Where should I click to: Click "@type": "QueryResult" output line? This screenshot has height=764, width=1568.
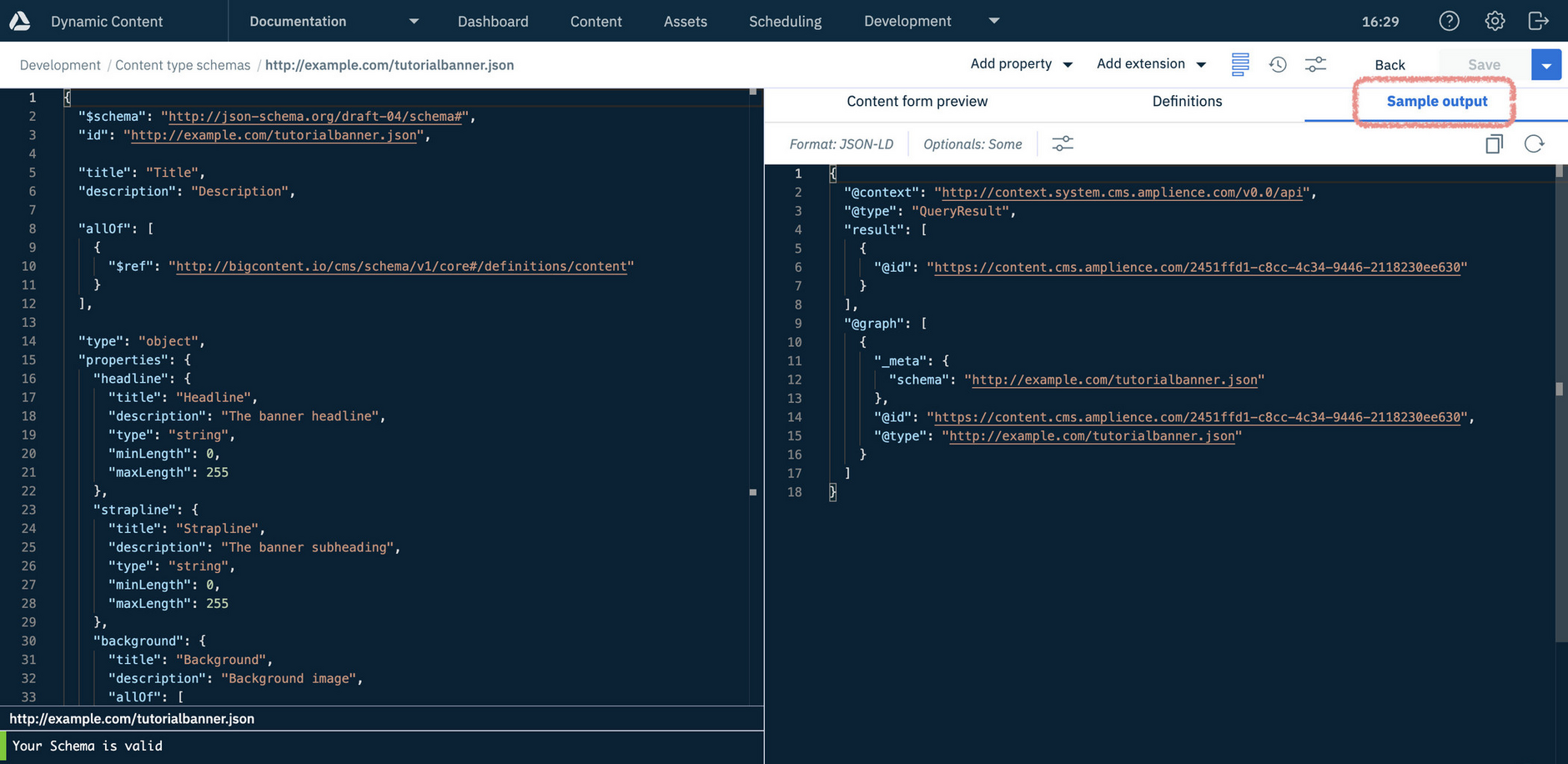coord(930,211)
